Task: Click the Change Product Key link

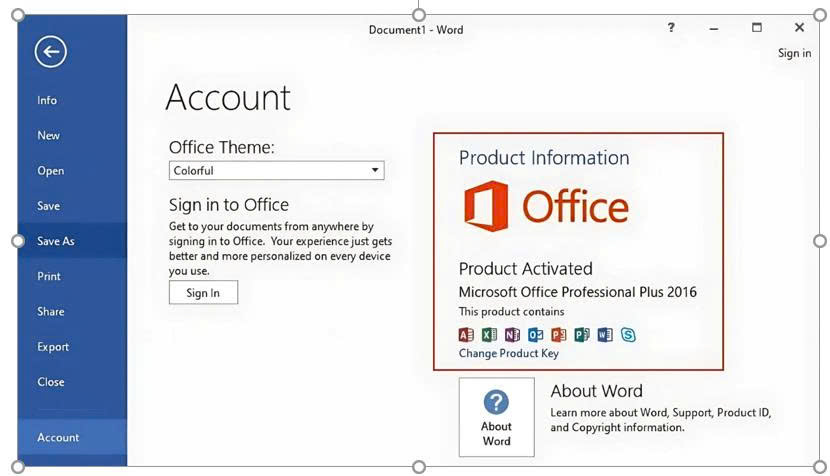Action: pos(509,353)
